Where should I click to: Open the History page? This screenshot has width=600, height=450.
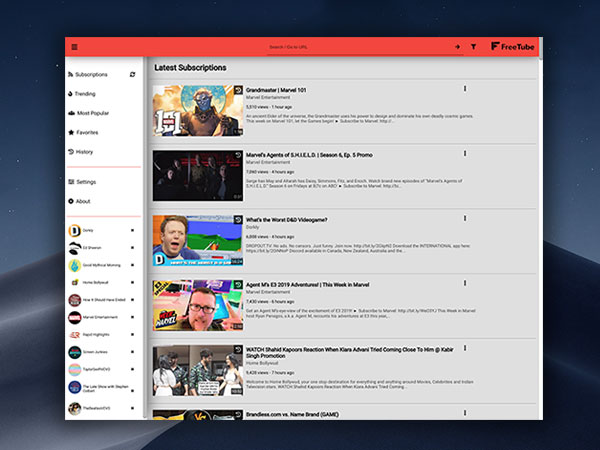click(80, 152)
